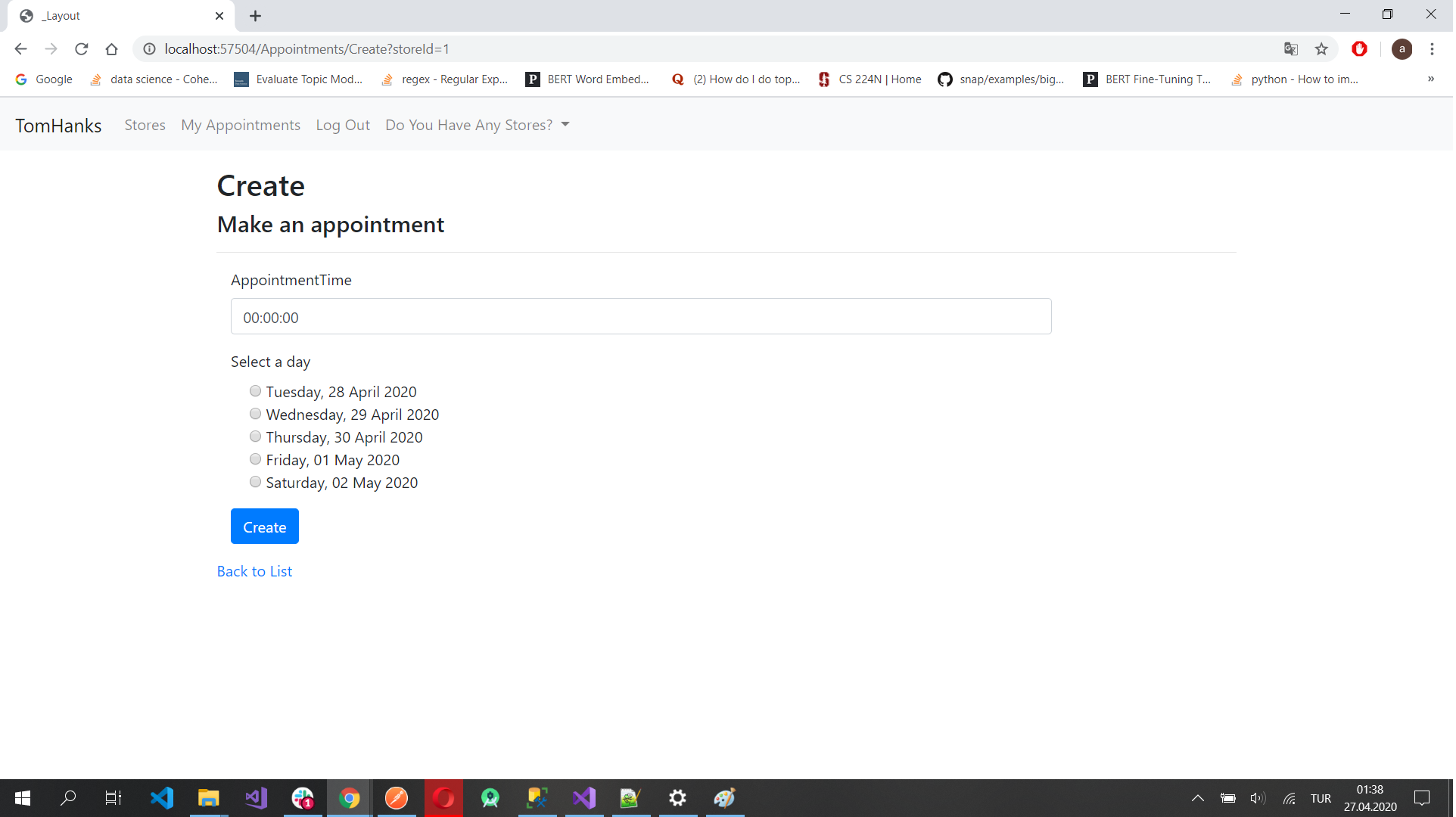
Task: Click the home icon in toolbar
Action: pyautogui.click(x=112, y=49)
